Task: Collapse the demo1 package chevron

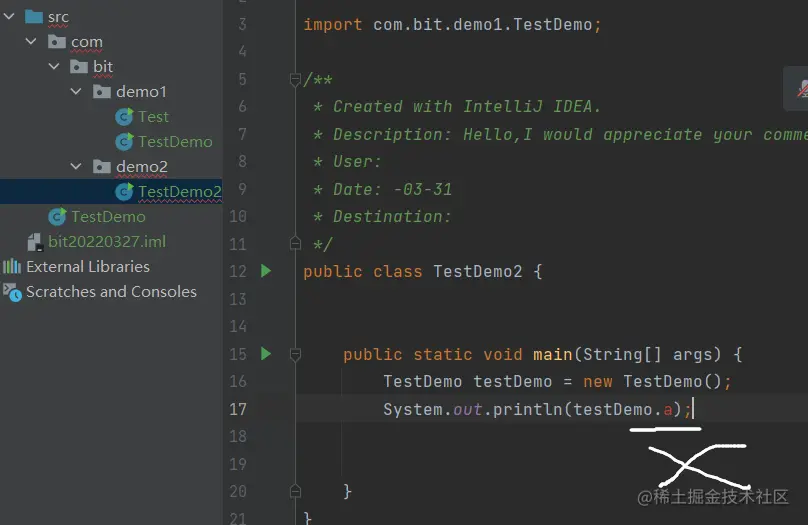Action: click(x=76, y=91)
